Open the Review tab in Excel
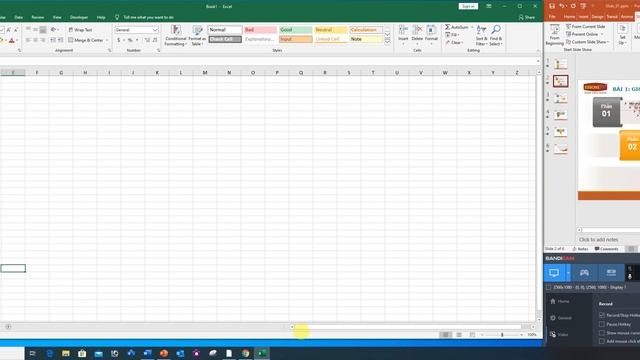 tap(38, 17)
